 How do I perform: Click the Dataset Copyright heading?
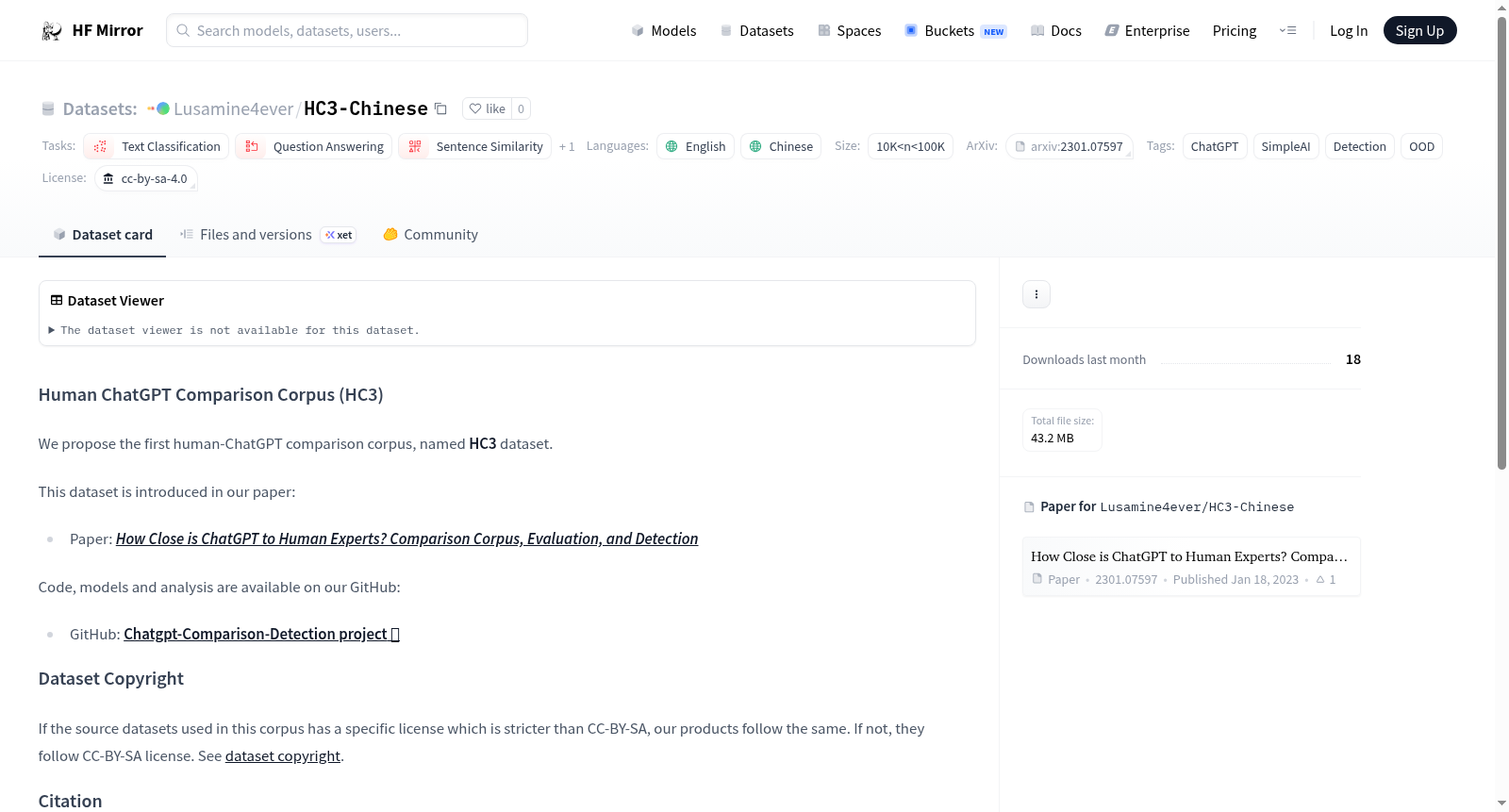coord(111,679)
